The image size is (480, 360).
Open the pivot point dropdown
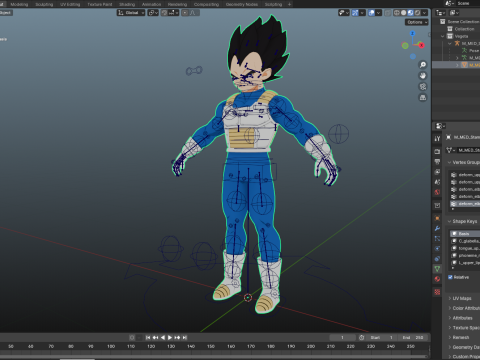pos(153,13)
